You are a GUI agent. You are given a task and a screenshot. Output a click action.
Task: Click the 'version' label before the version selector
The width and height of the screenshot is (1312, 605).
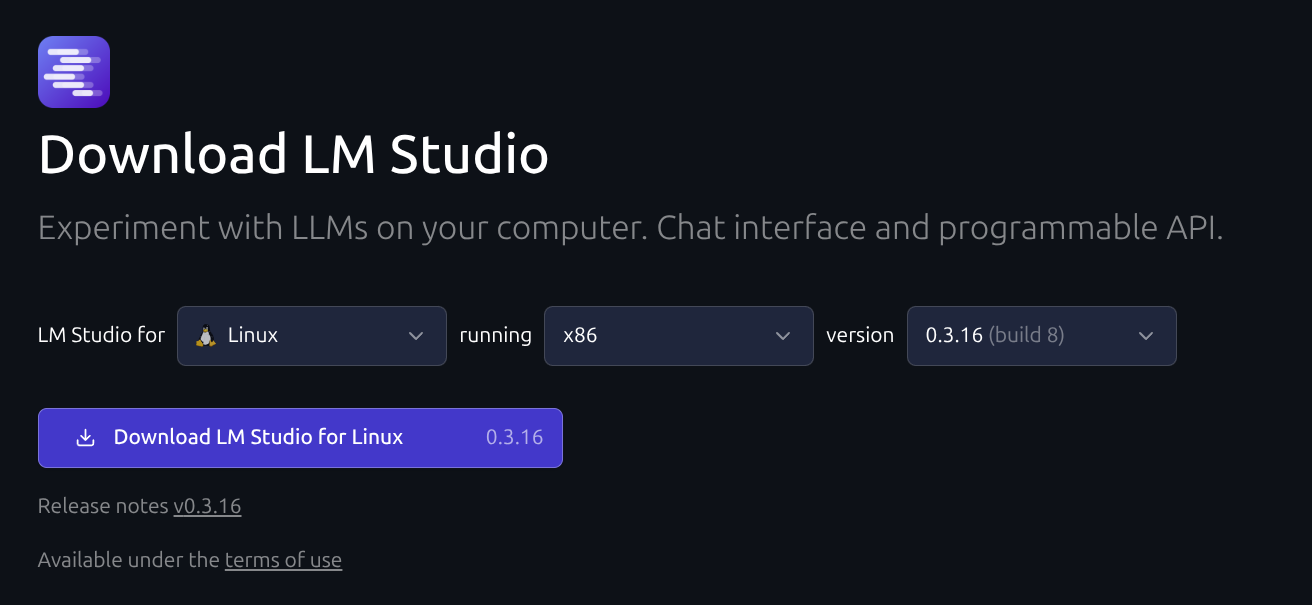pos(860,335)
